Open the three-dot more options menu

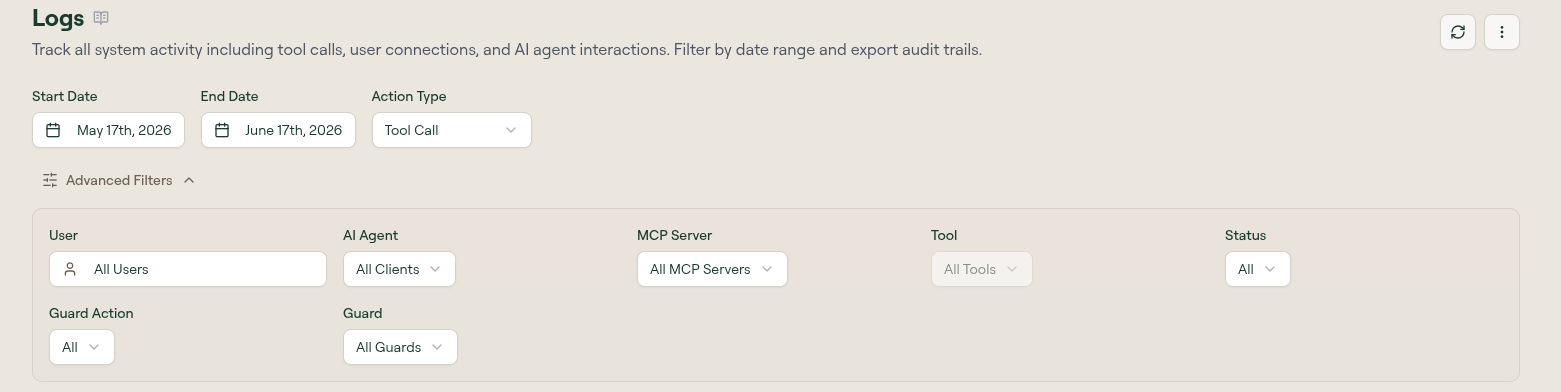1502,32
